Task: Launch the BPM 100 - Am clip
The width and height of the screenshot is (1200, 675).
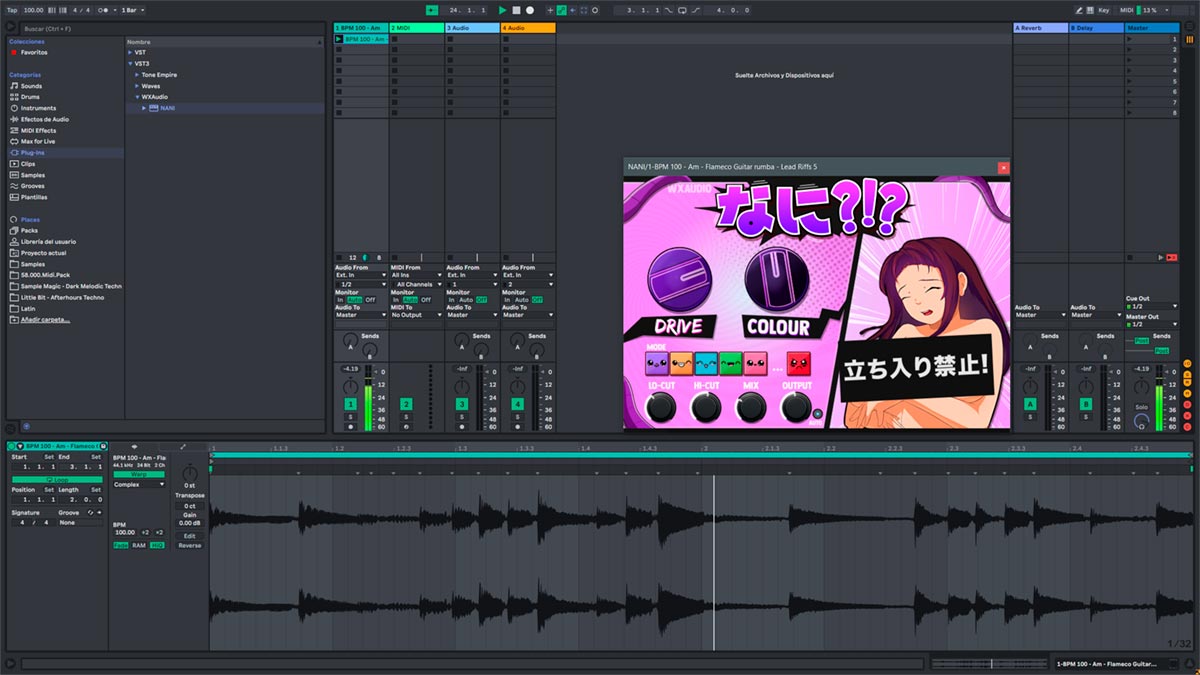Action: 339,39
